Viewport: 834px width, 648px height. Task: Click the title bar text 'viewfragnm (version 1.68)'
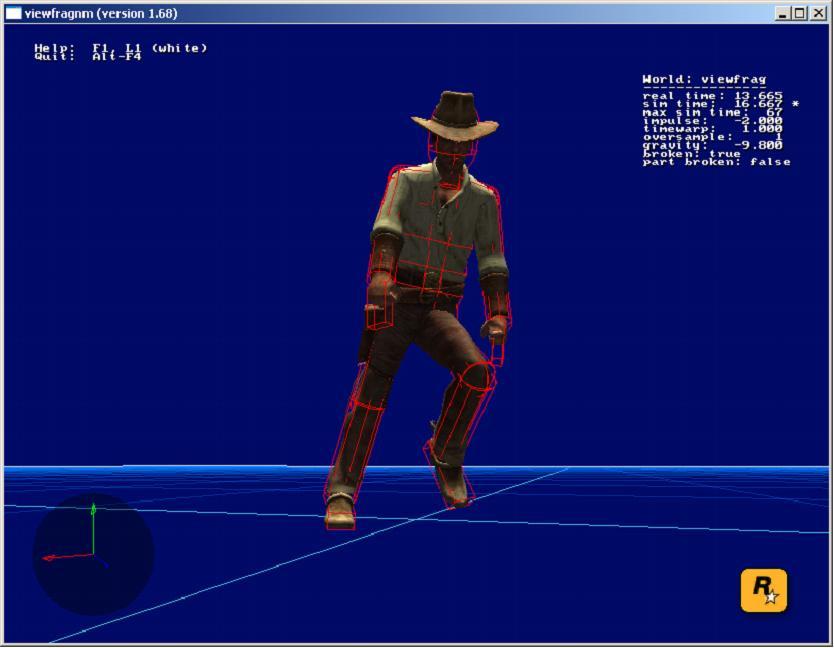[101, 13]
